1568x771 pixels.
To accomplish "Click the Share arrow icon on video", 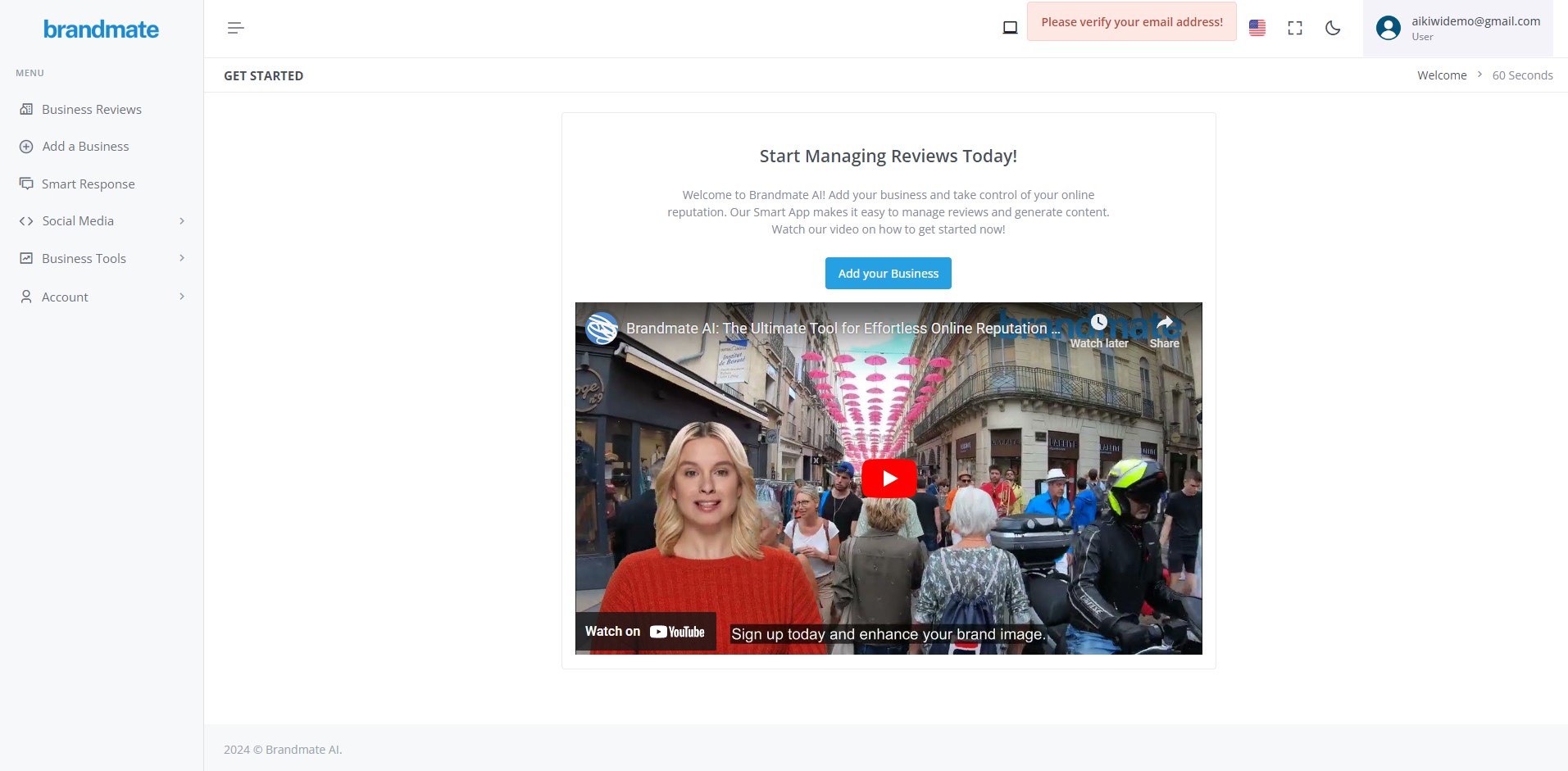I will [1164, 323].
